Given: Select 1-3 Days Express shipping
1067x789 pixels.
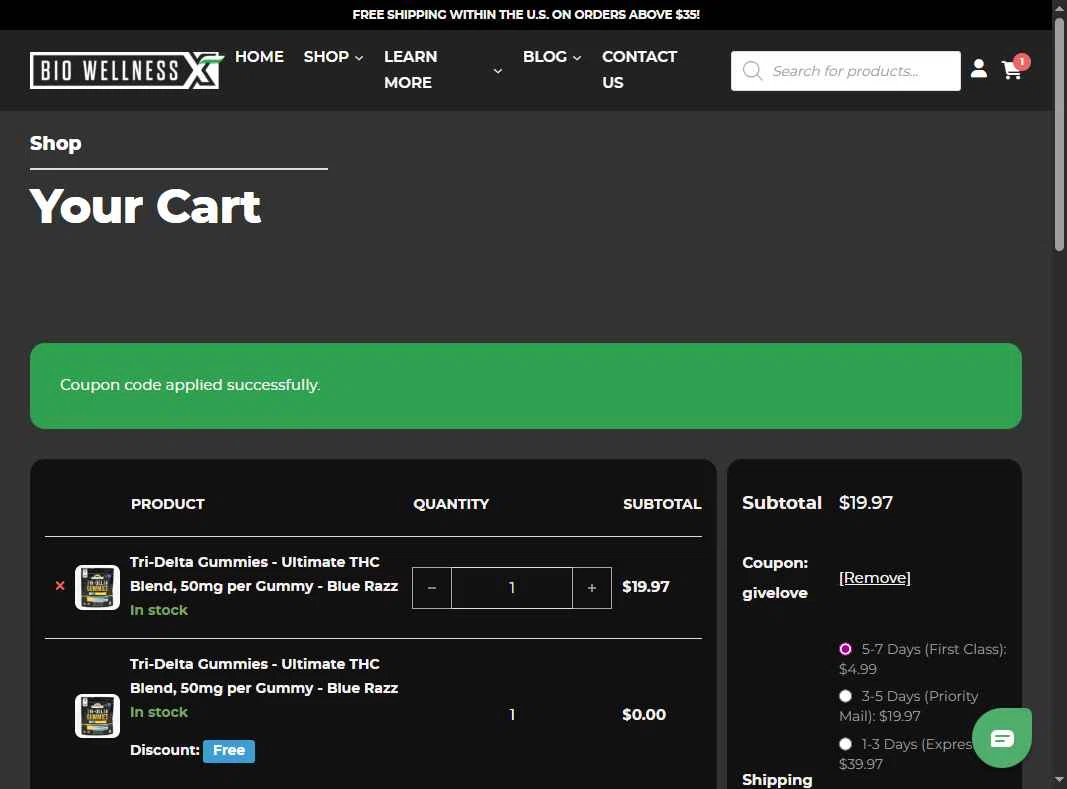Looking at the screenshot, I should [845, 744].
